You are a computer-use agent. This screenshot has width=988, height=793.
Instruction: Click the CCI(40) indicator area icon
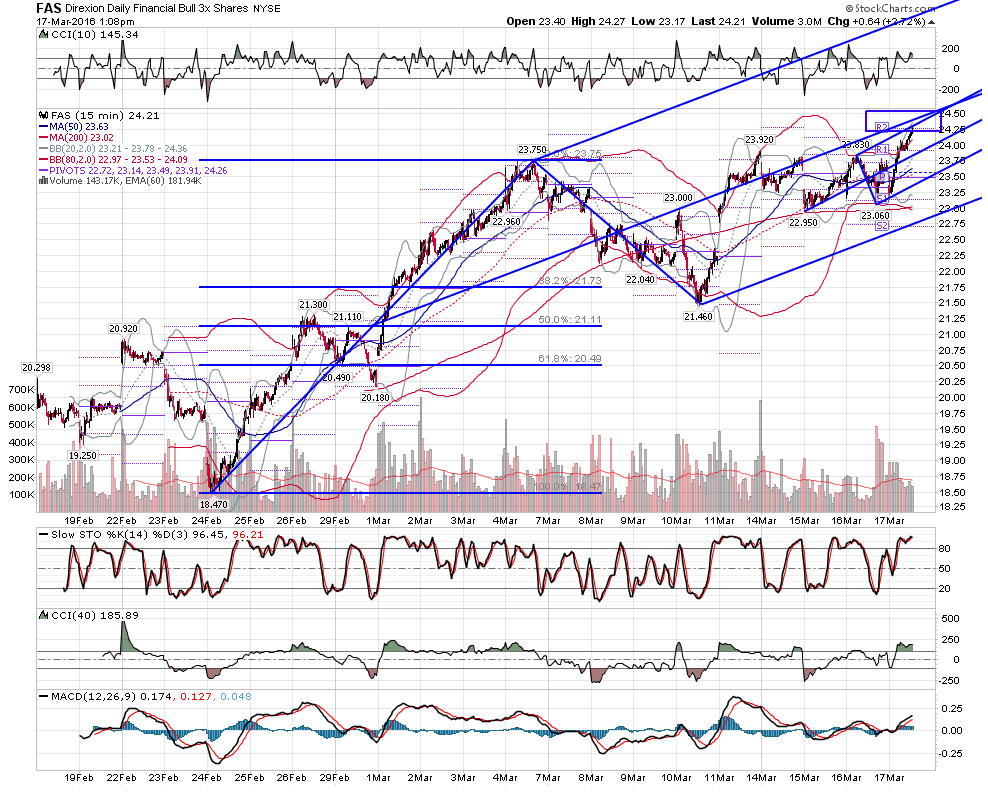click(x=43, y=615)
